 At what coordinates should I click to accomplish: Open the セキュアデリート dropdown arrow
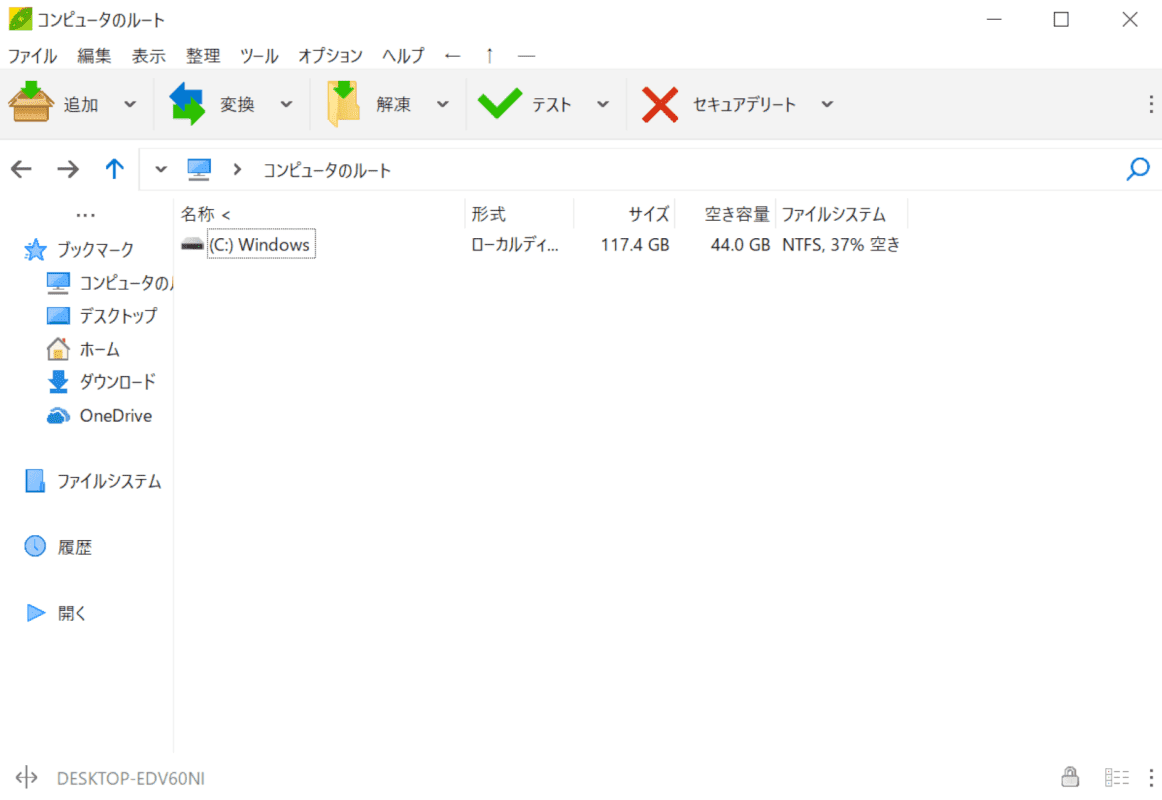tap(827, 104)
